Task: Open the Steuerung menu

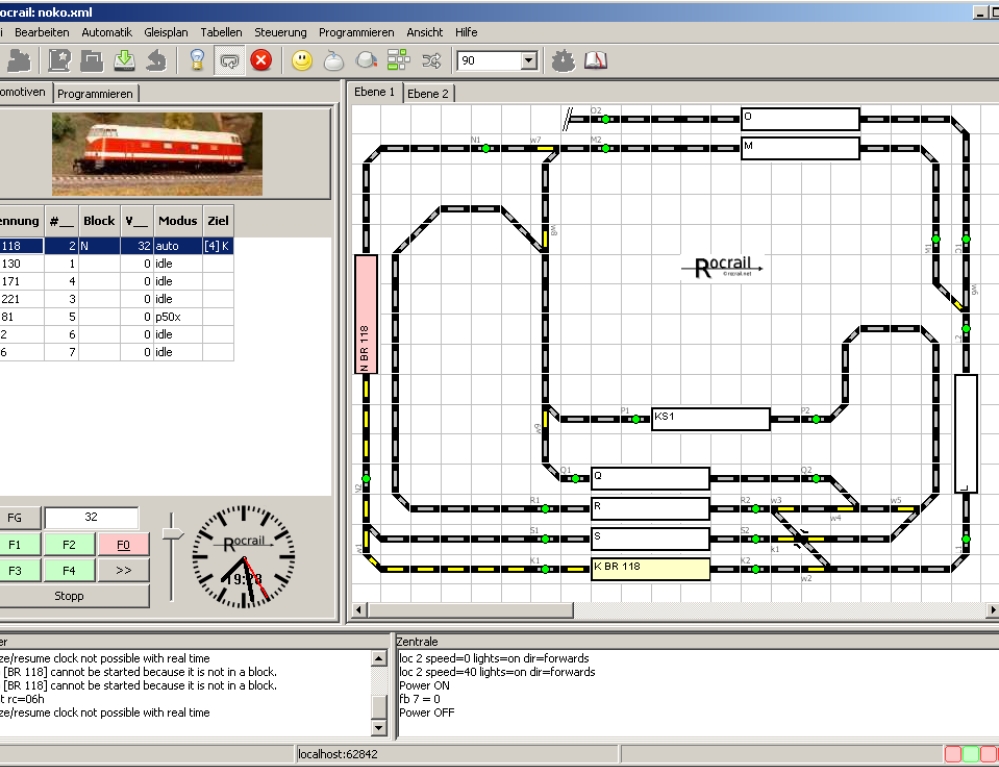Action: coord(280,32)
